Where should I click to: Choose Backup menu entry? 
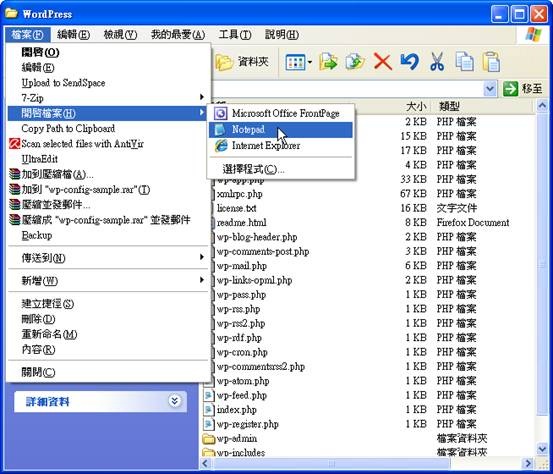(37, 235)
